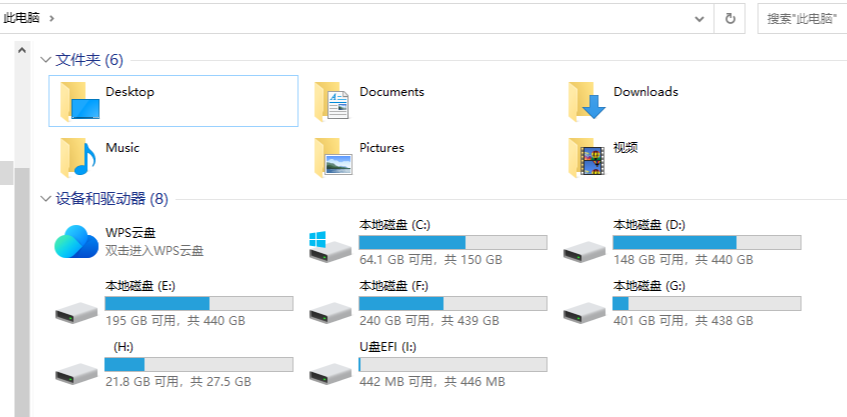Click the 视频 label text
The width and height of the screenshot is (847, 417).
click(626, 147)
